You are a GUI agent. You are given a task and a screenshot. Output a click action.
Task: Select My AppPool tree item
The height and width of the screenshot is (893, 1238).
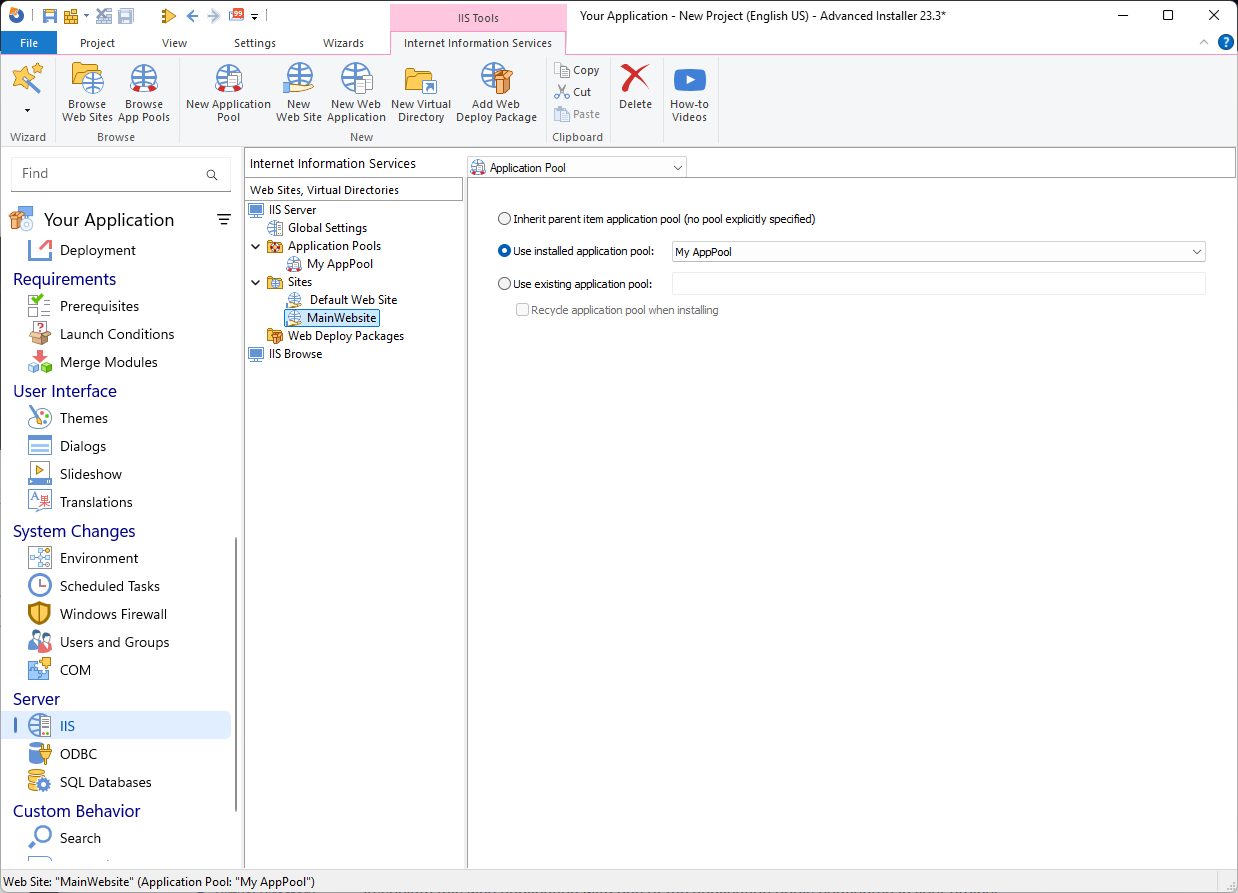[x=340, y=264]
